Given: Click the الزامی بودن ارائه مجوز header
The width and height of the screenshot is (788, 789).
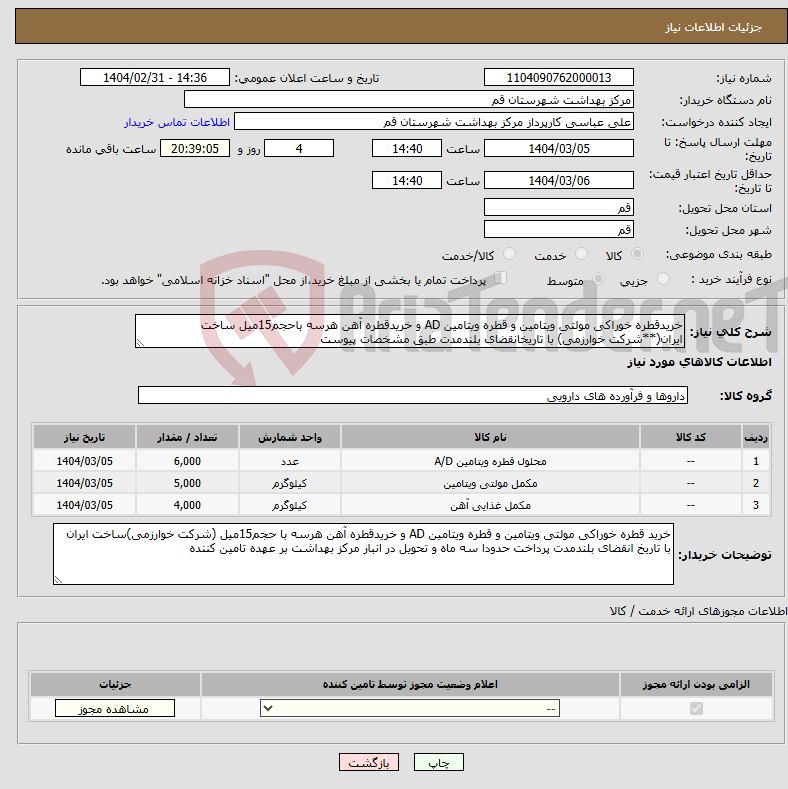Looking at the screenshot, I should click(x=696, y=684).
